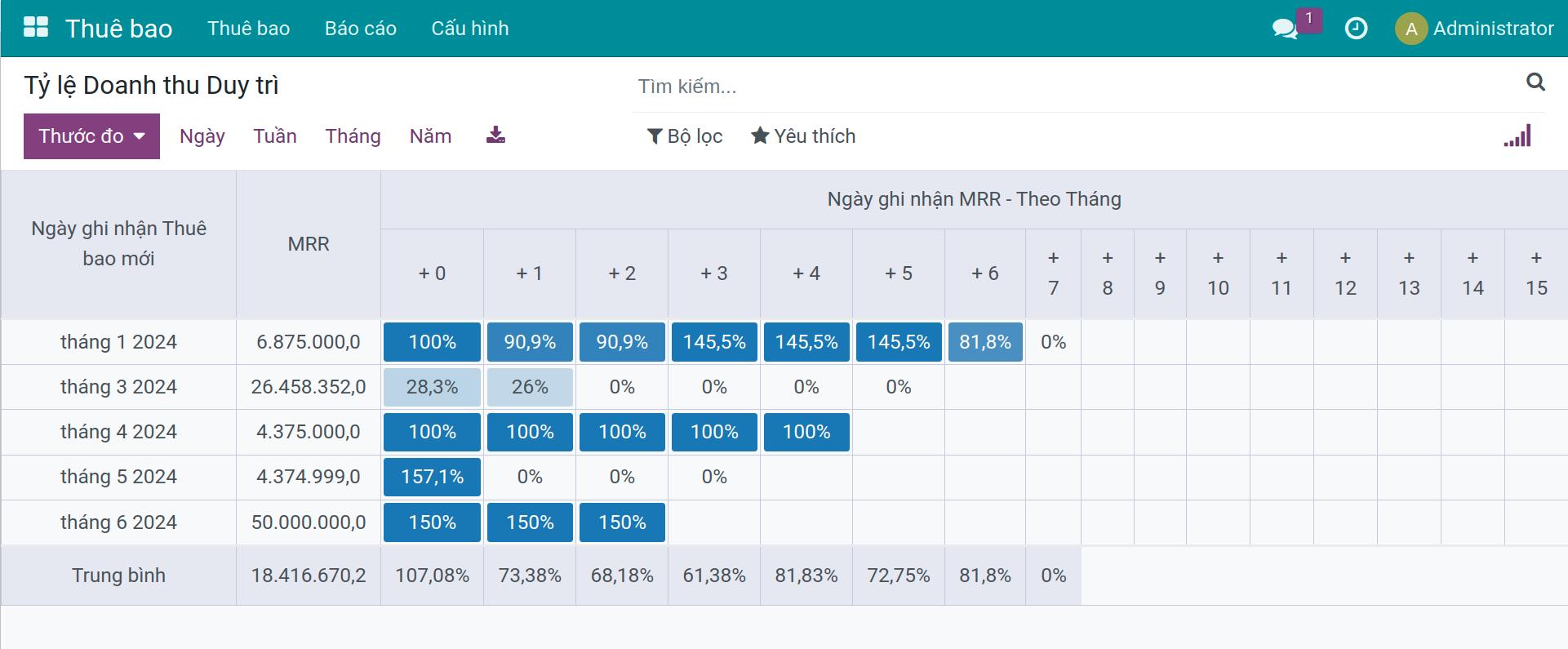Switch interval to Ngày
Screen dimensions: 1568x649
click(x=202, y=136)
